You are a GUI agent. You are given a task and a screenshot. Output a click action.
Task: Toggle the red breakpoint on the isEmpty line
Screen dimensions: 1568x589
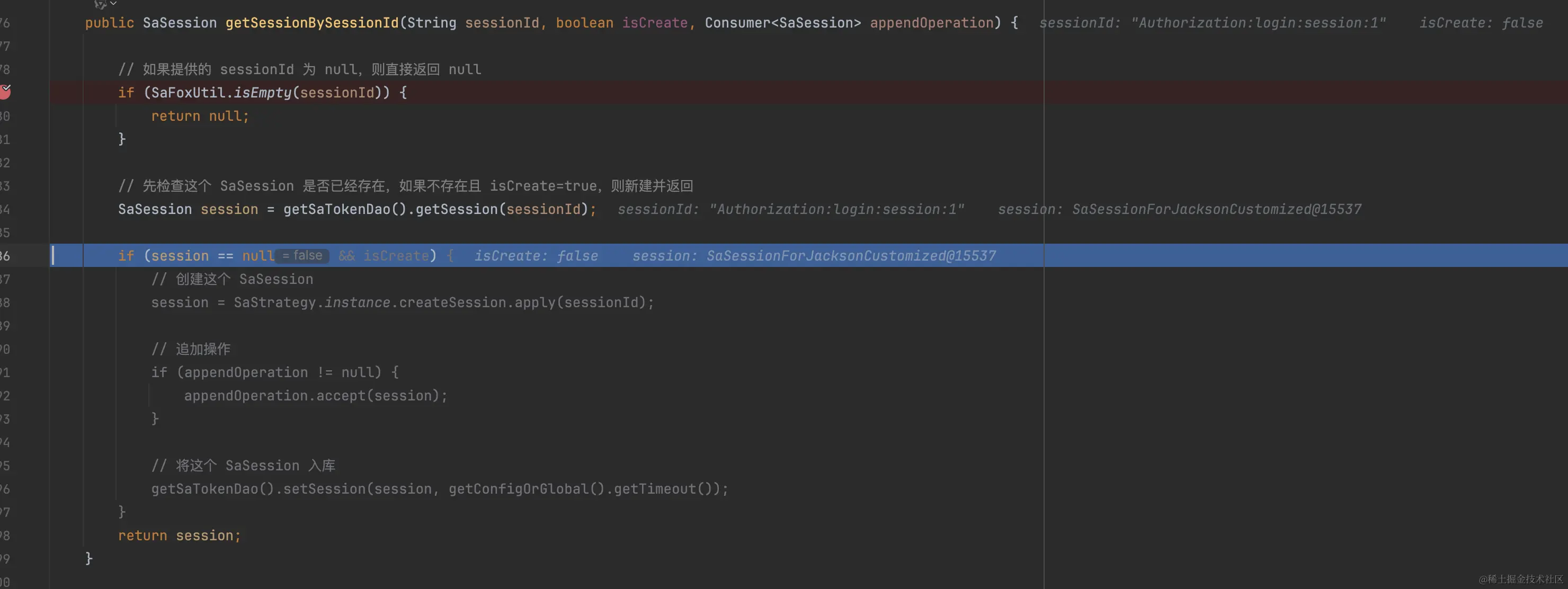pyautogui.click(x=5, y=92)
